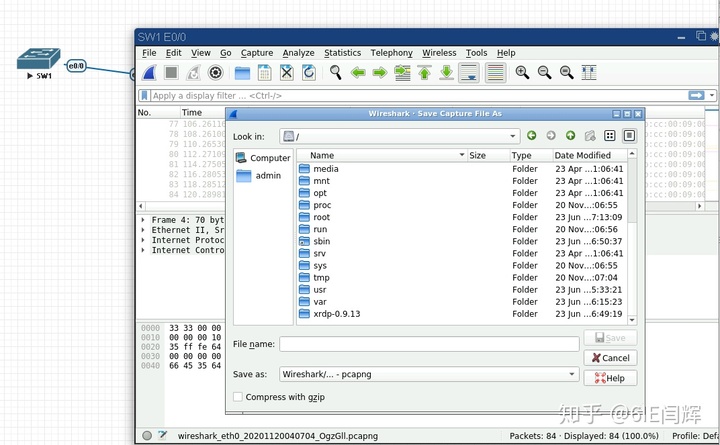Fit packet list columns to content
Screen dimensions: 720x445
click(589, 73)
